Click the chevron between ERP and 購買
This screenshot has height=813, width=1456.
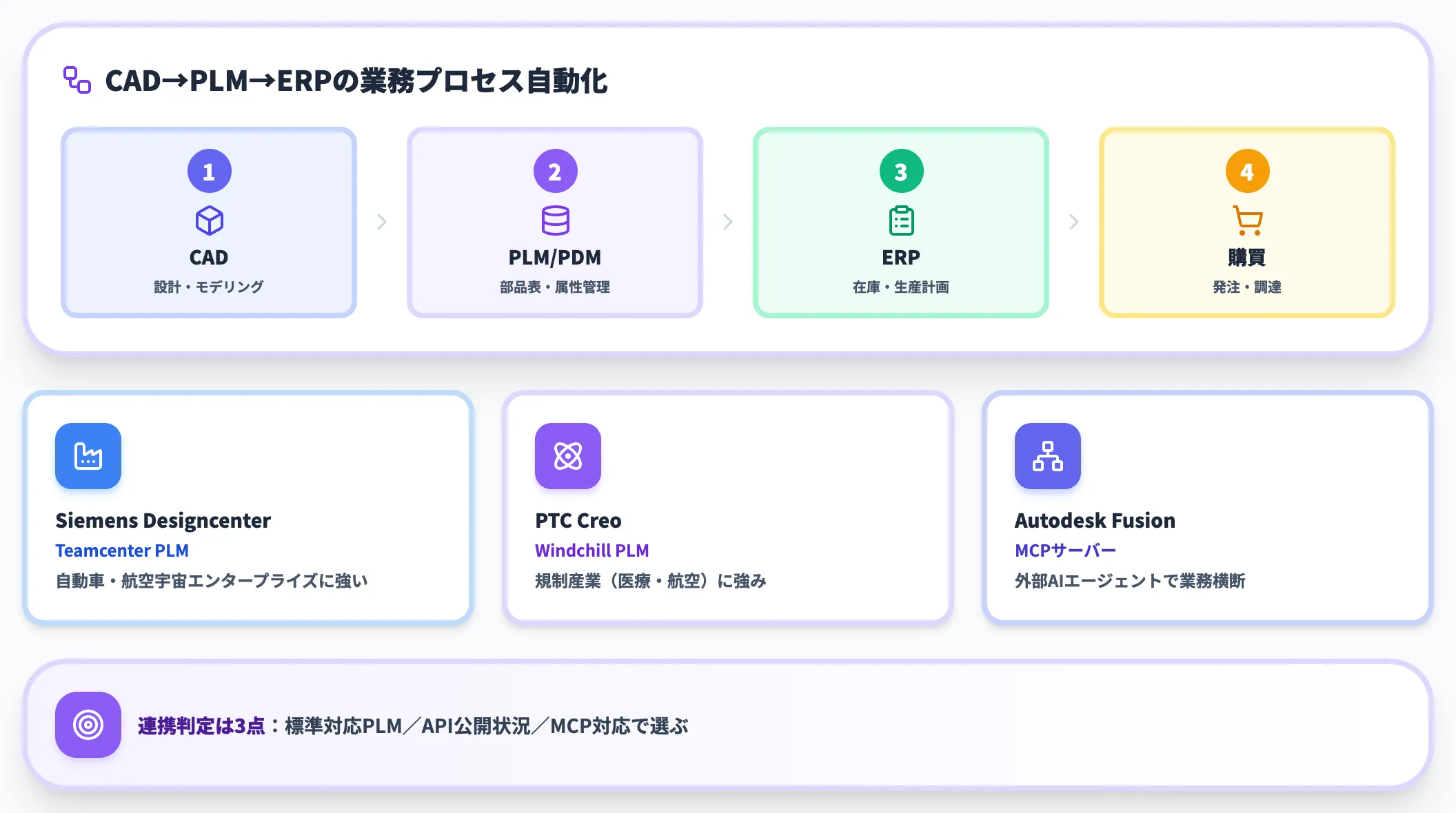(x=1074, y=222)
